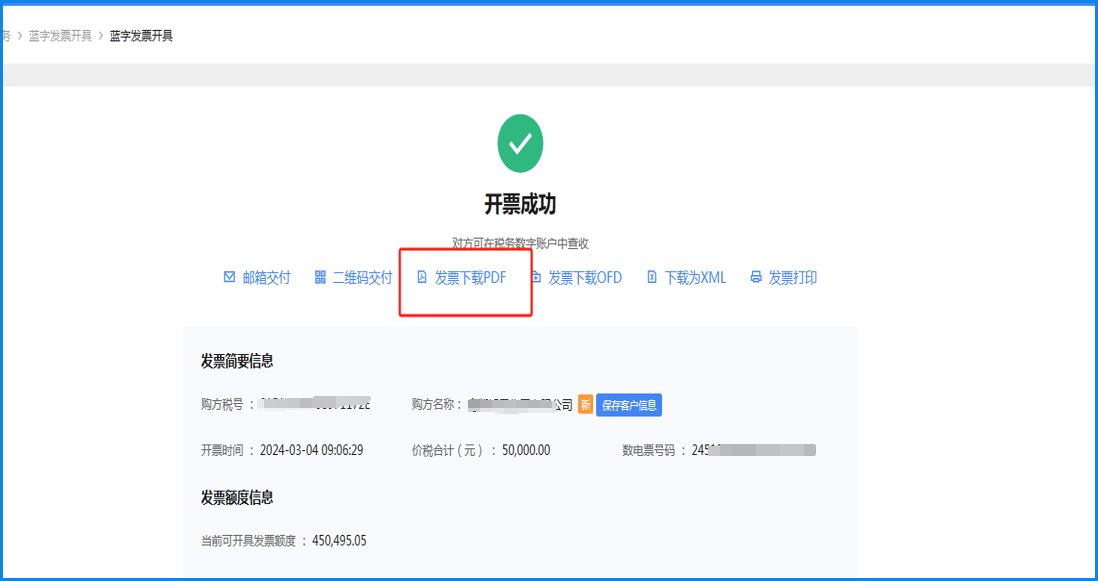Print invoice using the 发票打印 link

[792, 277]
